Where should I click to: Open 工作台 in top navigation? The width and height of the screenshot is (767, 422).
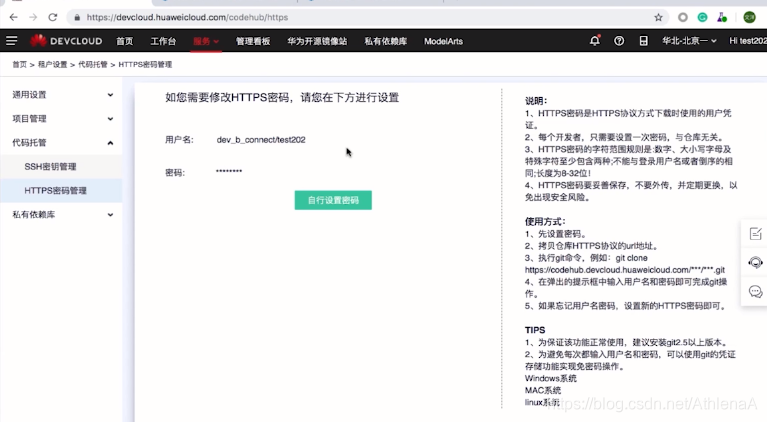tap(163, 41)
